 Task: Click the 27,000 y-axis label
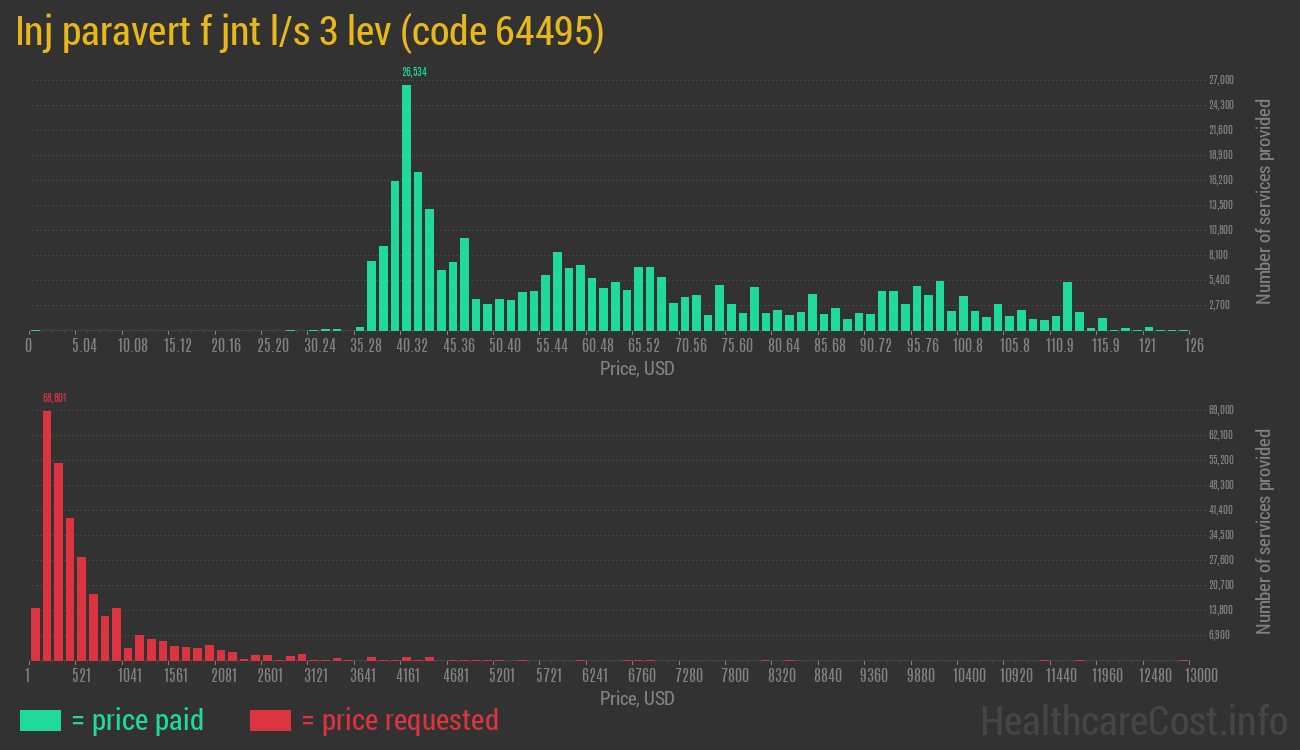pos(1221,80)
